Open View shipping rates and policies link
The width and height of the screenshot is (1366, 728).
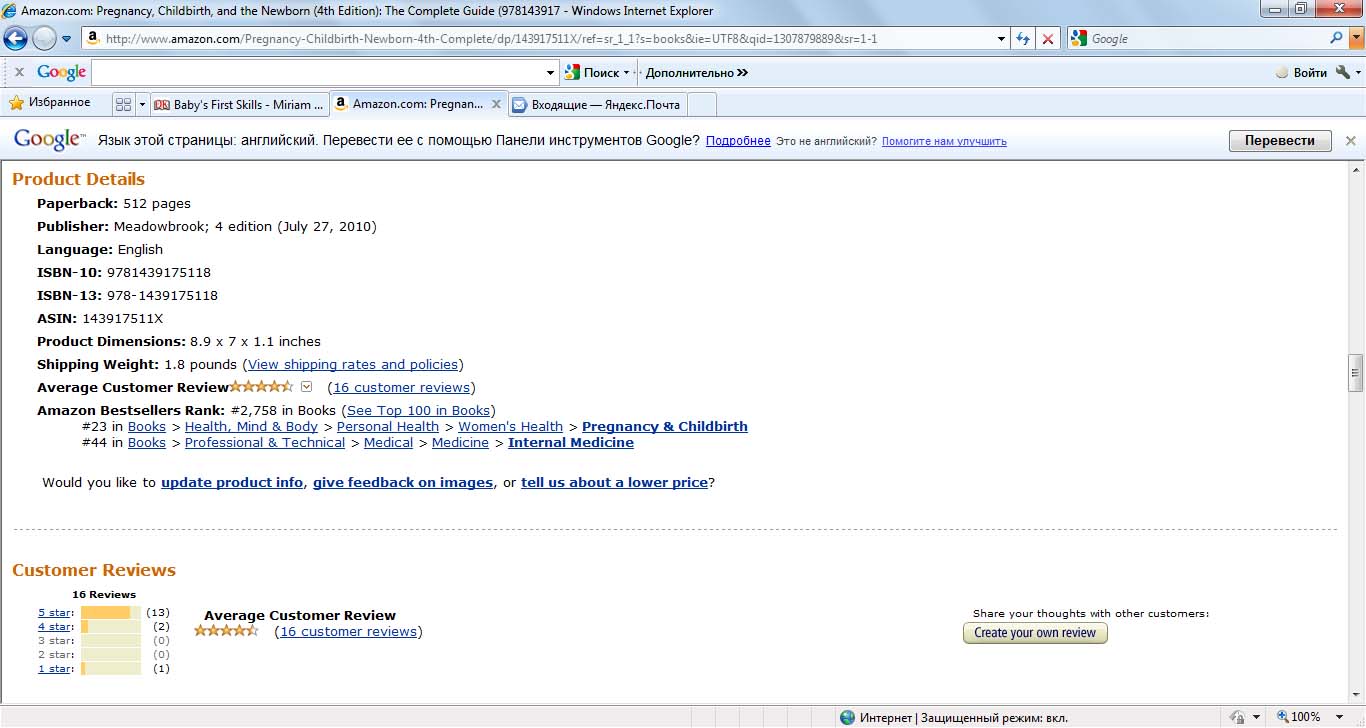click(353, 365)
